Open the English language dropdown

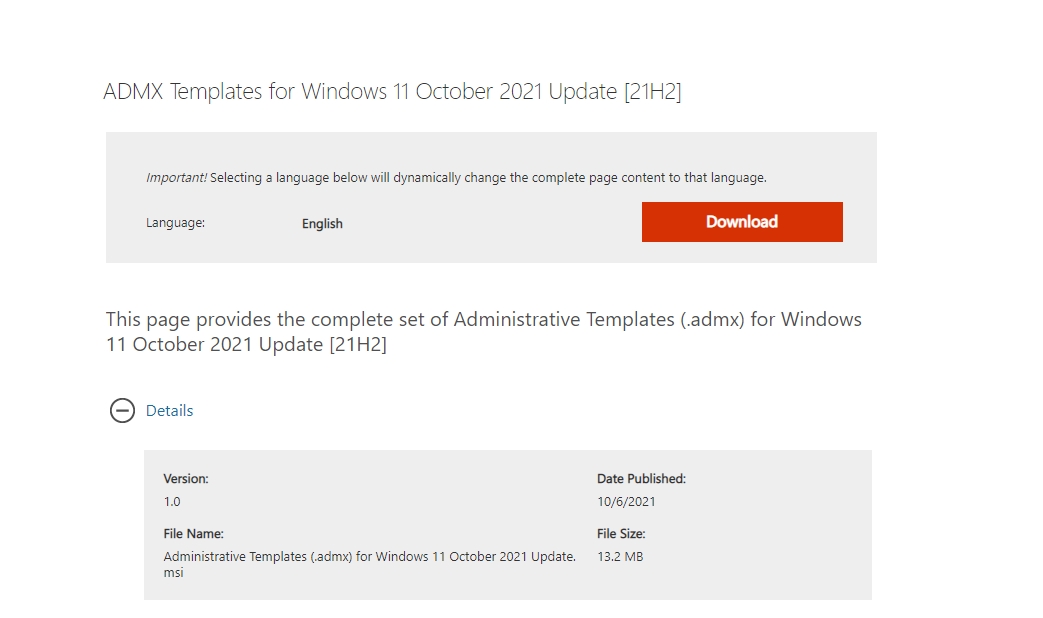(322, 224)
